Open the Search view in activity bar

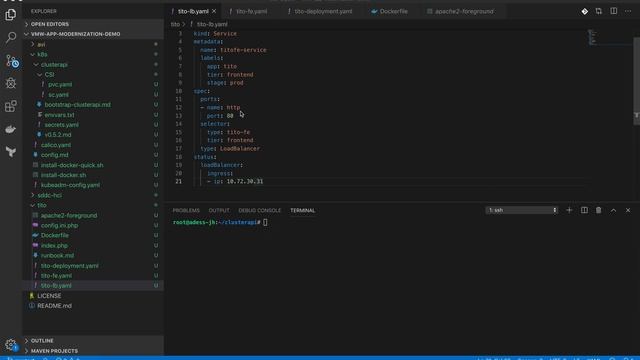[x=11, y=38]
